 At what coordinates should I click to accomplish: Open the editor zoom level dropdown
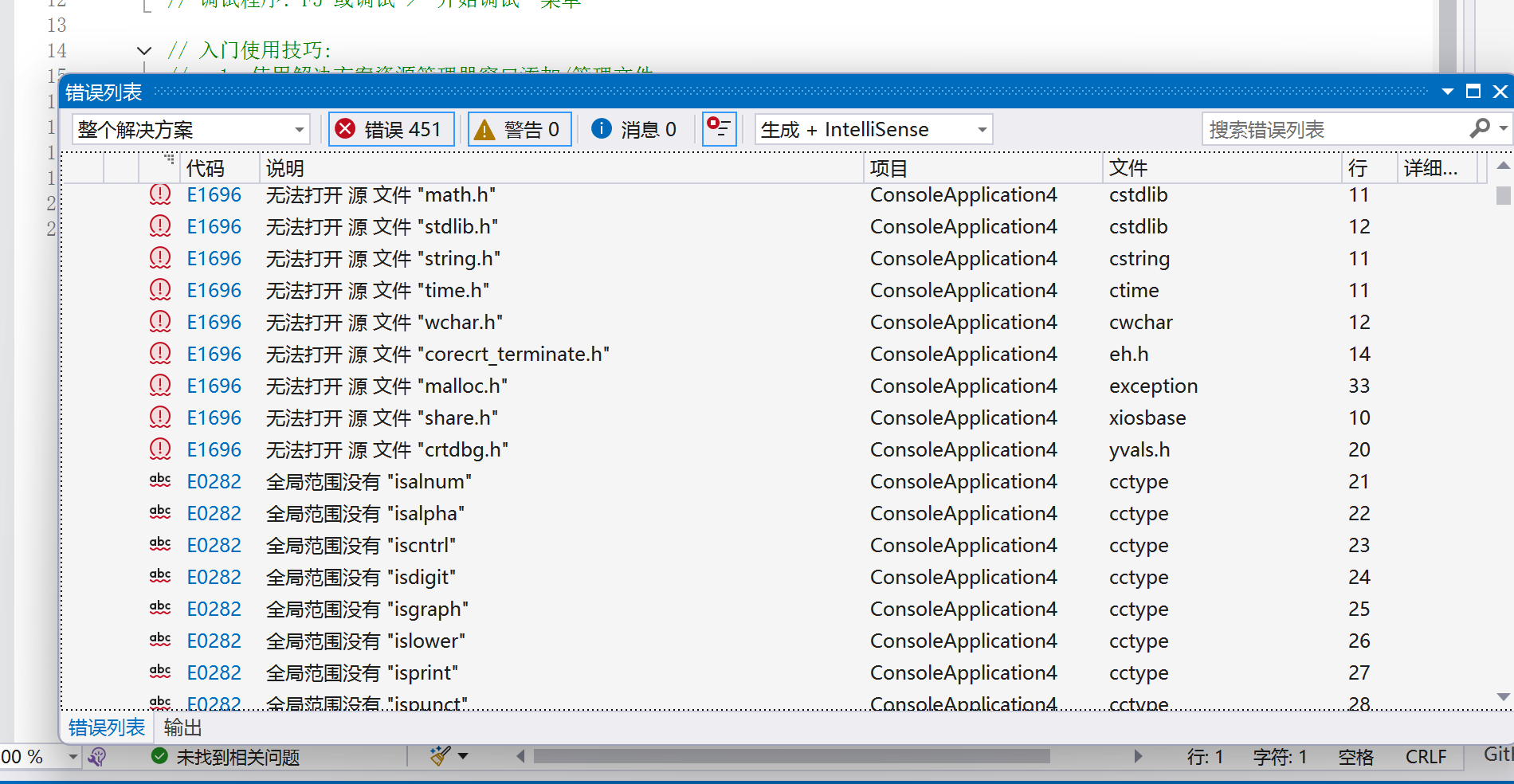[x=73, y=757]
